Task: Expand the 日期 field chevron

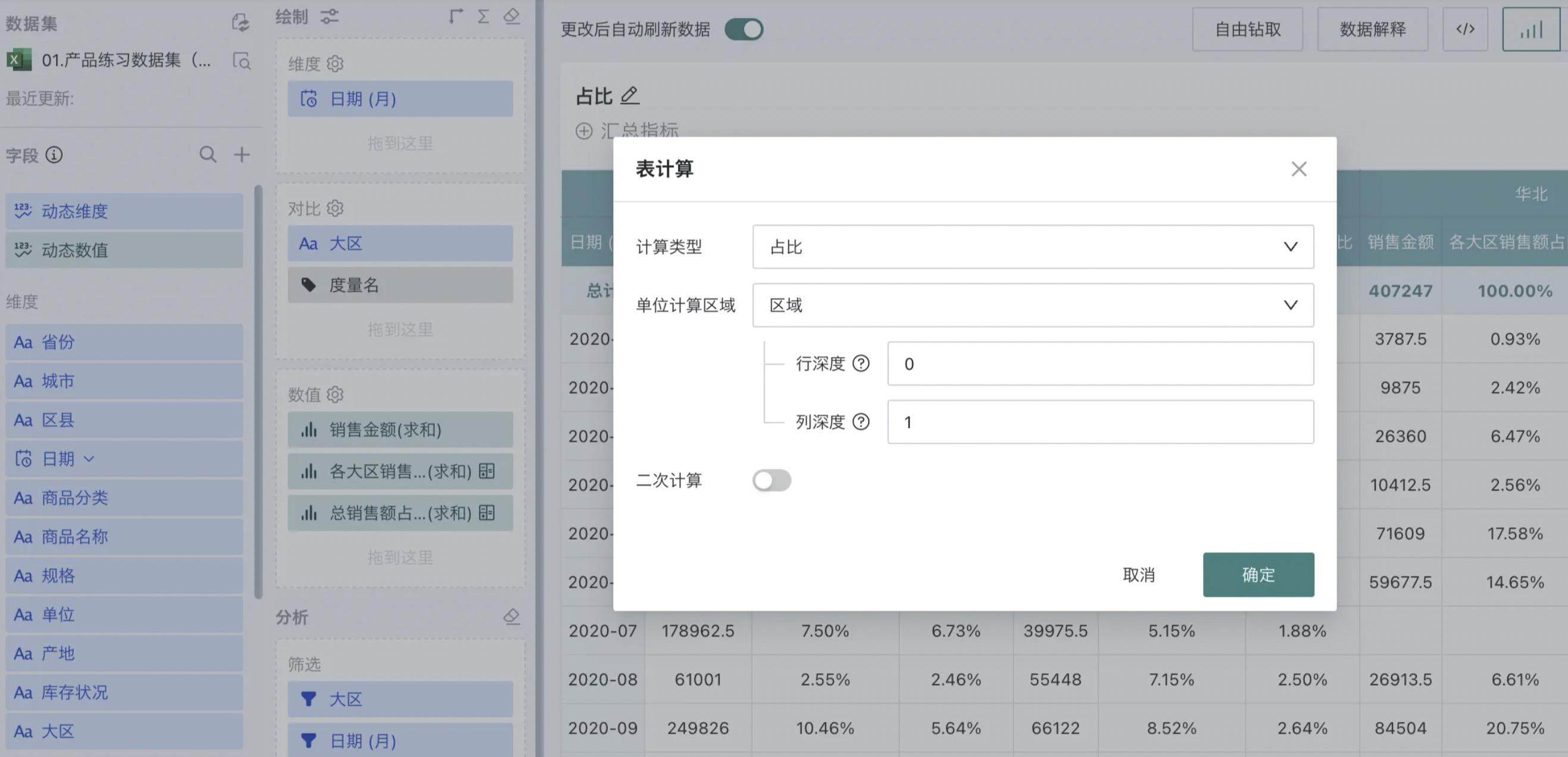Action: (89, 459)
